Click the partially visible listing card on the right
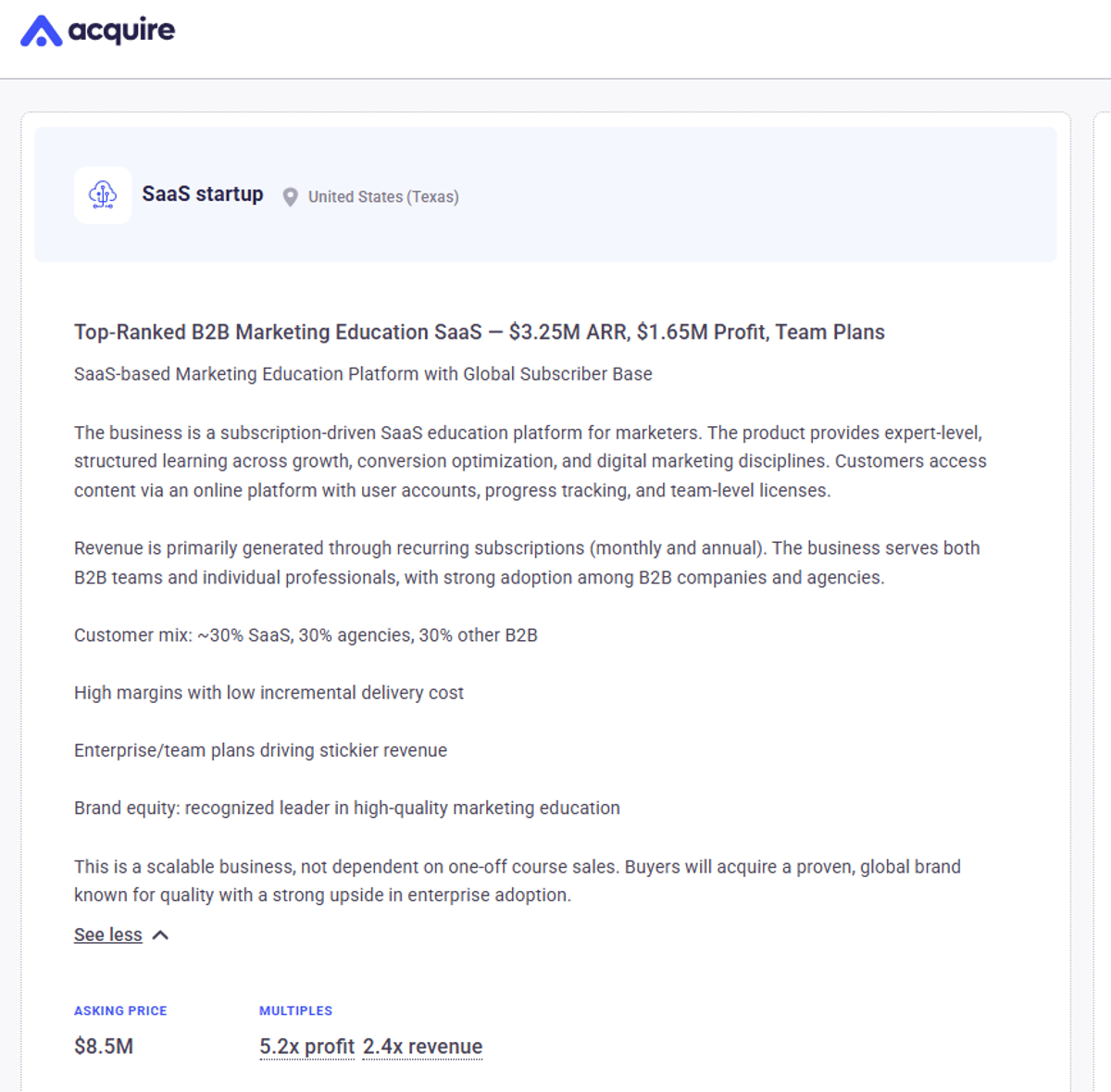Image resolution: width=1111 pixels, height=1092 pixels. point(1104,593)
